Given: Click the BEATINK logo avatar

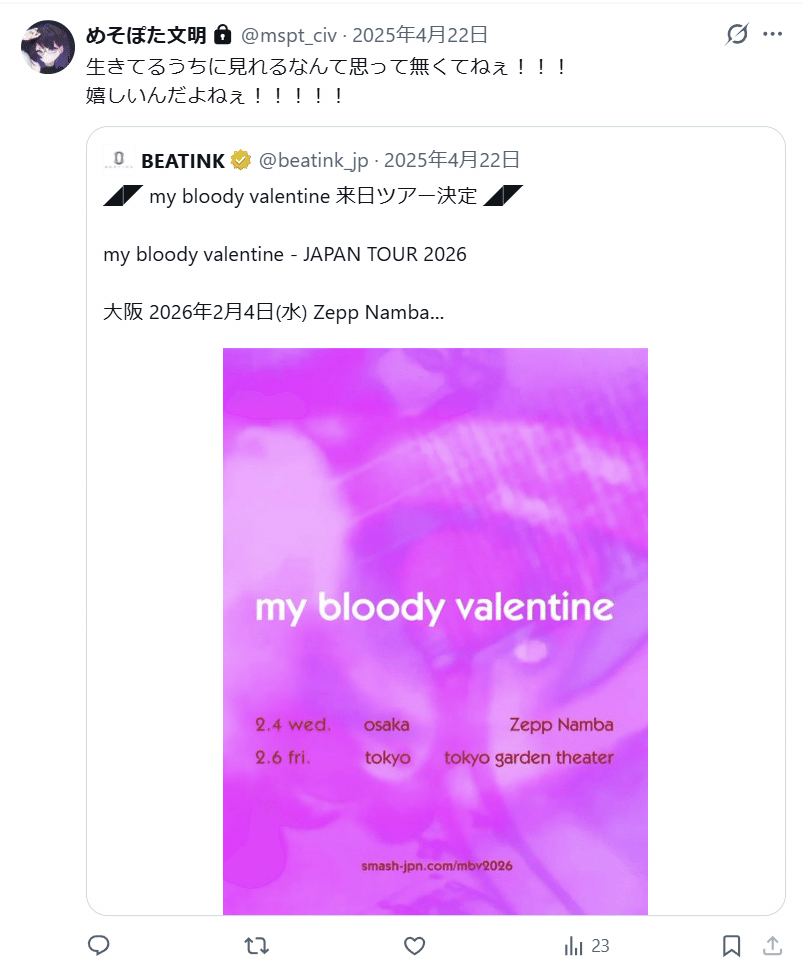Looking at the screenshot, I should 118,159.
